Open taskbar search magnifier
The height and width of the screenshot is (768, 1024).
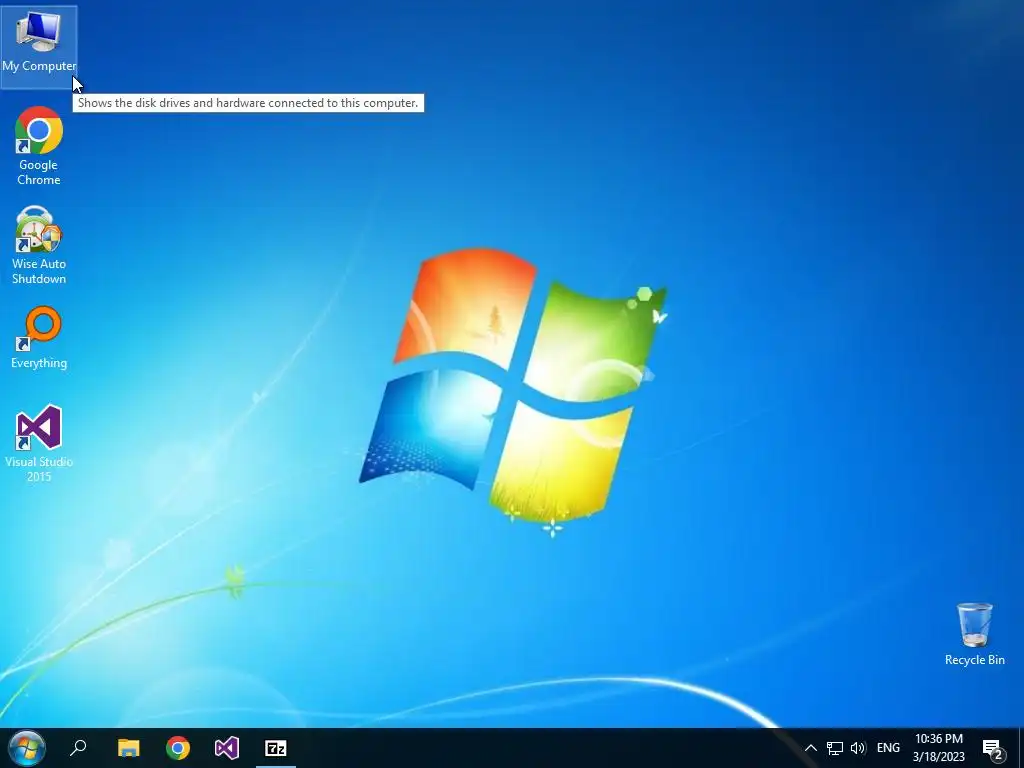point(78,748)
